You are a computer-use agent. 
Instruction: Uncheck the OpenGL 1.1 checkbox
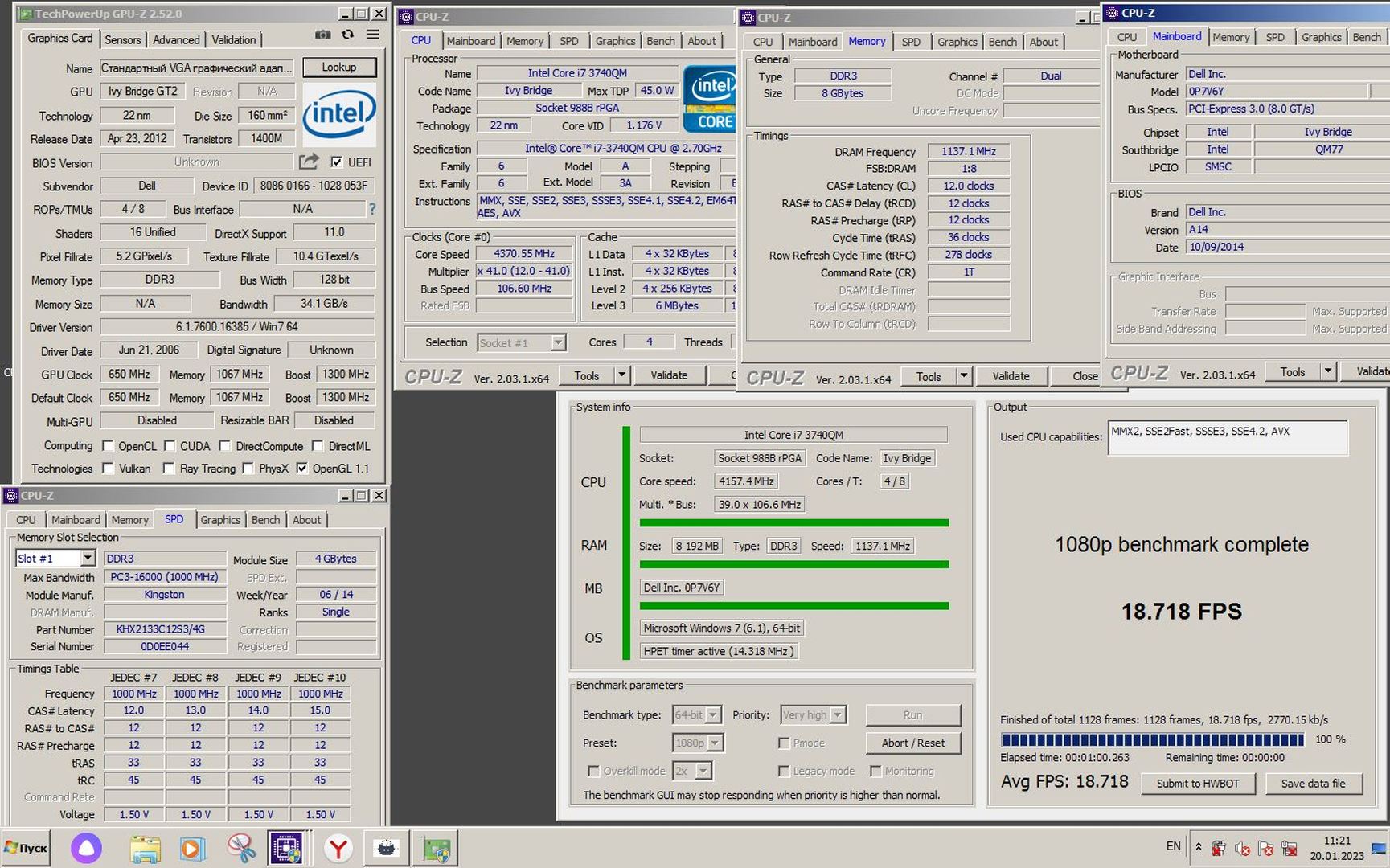[302, 469]
